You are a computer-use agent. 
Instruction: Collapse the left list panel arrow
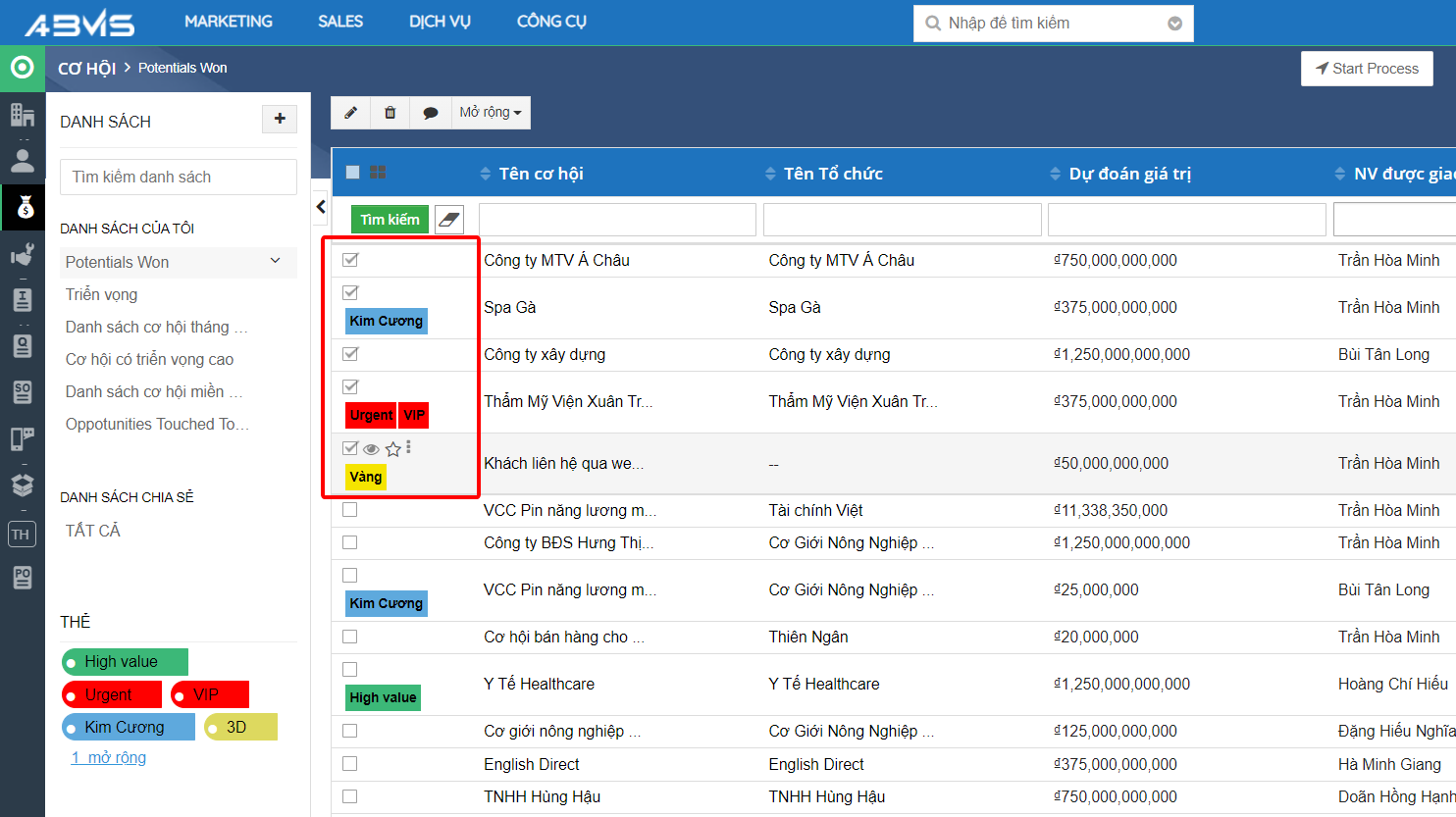(x=321, y=207)
